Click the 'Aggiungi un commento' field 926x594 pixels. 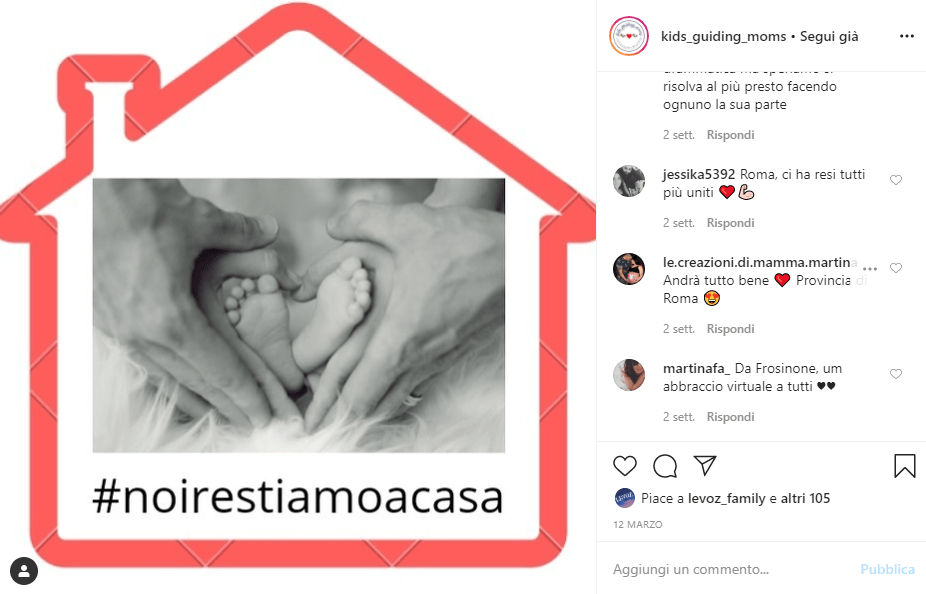pos(732,569)
